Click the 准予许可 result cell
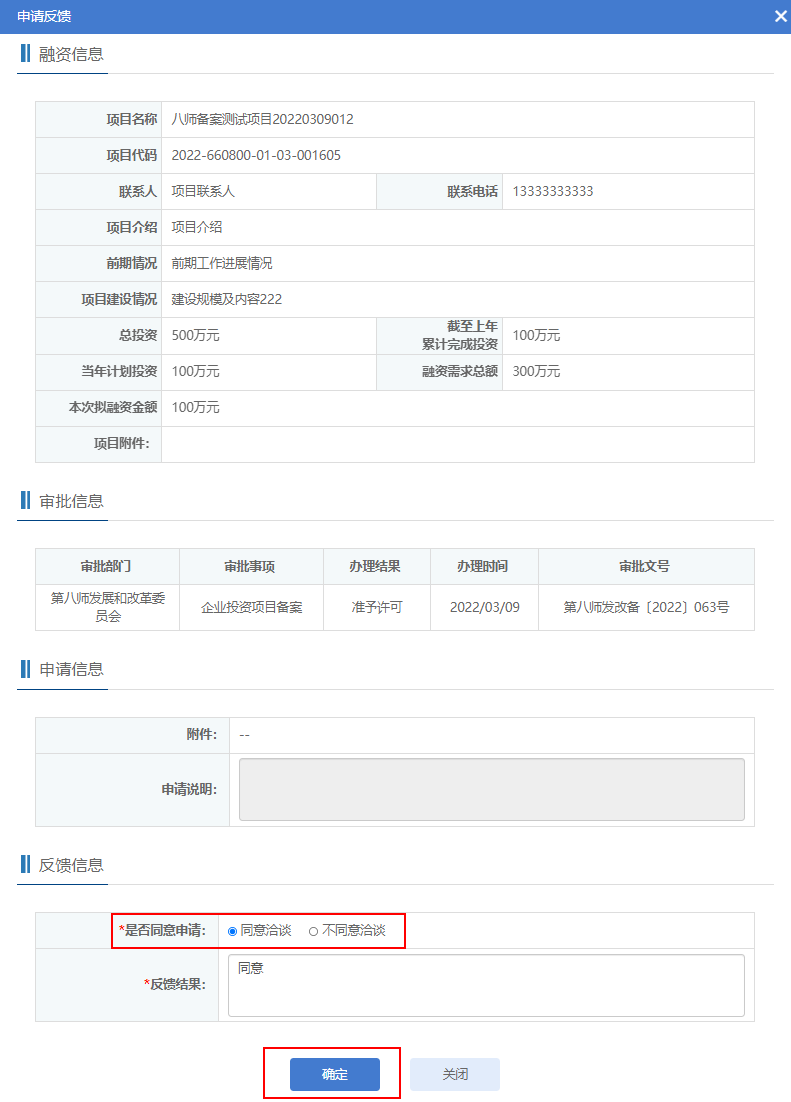The height and width of the screenshot is (1102, 791). coord(376,607)
